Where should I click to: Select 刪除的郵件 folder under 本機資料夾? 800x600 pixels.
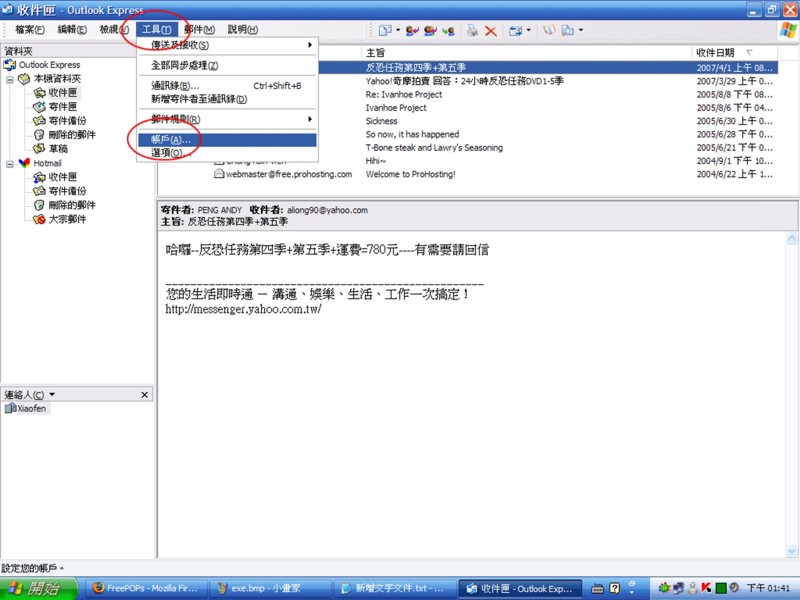72,134
